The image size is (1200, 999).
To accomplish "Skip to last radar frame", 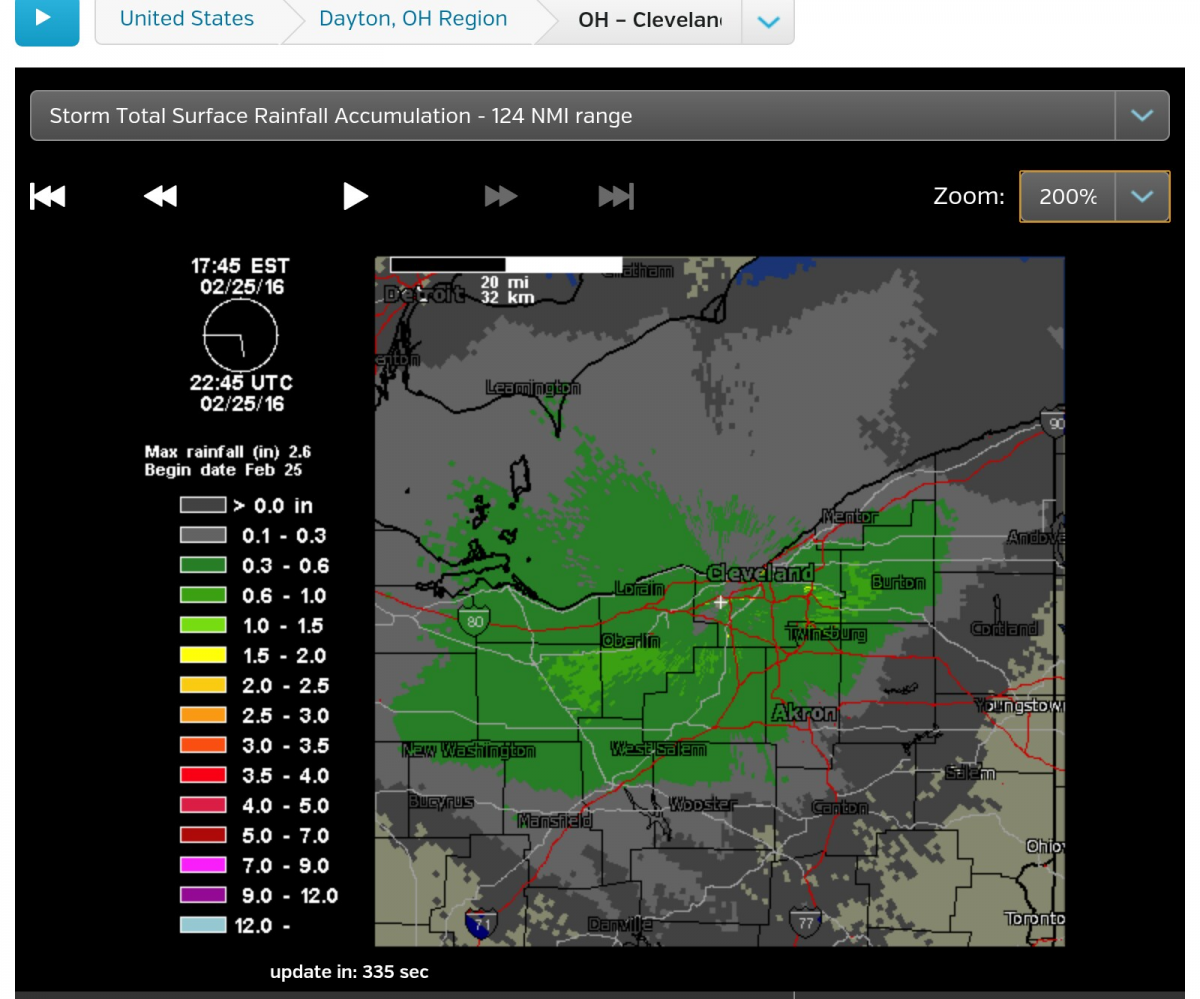I will [616, 196].
